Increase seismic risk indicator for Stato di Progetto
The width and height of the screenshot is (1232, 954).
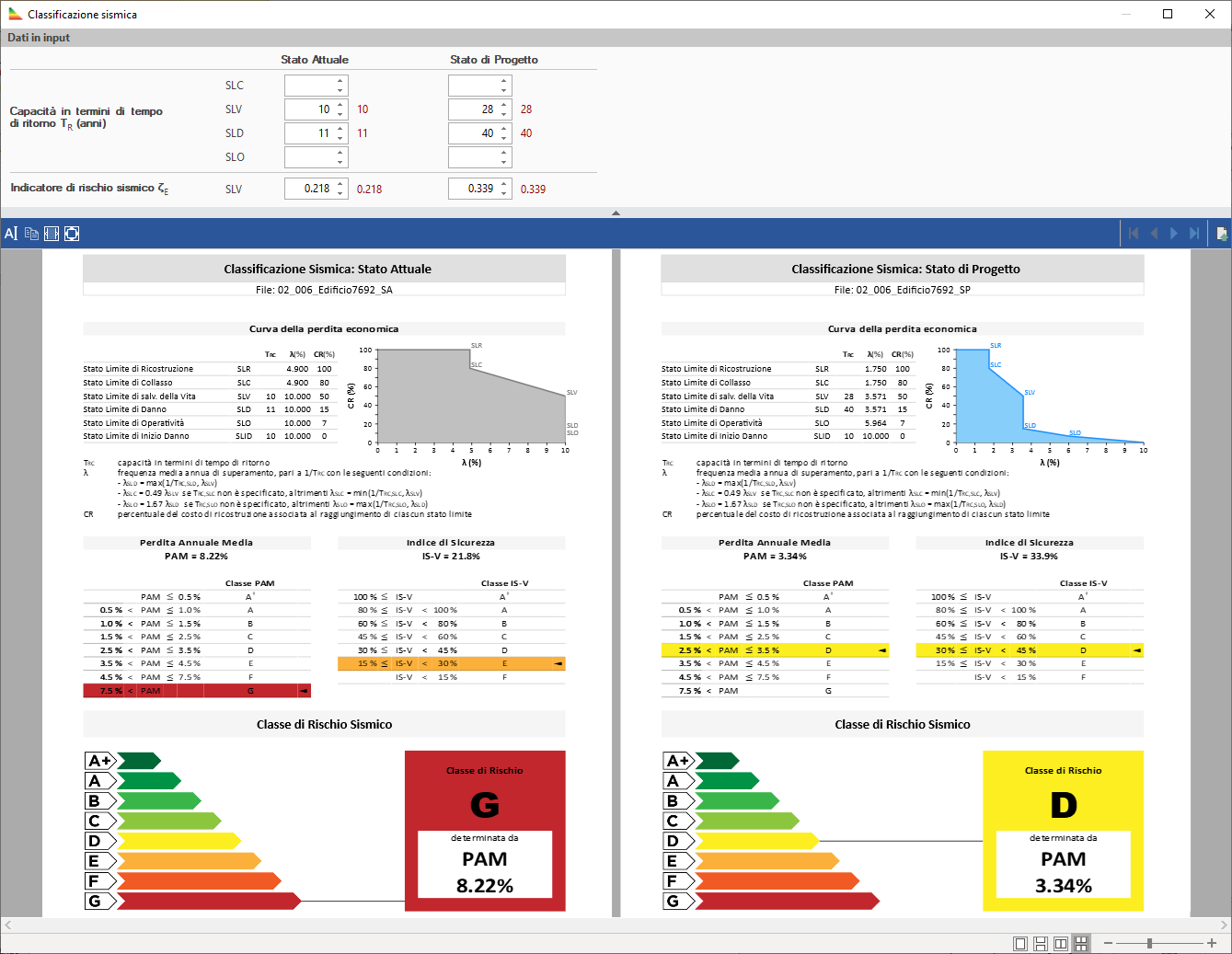504,184
